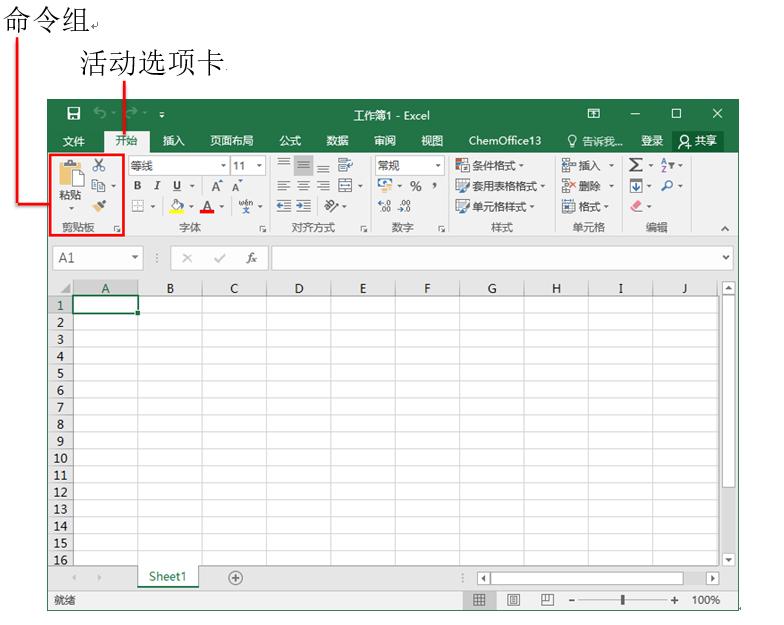Click Decrease Decimal icon
Screen dimensions: 784x625
404,206
